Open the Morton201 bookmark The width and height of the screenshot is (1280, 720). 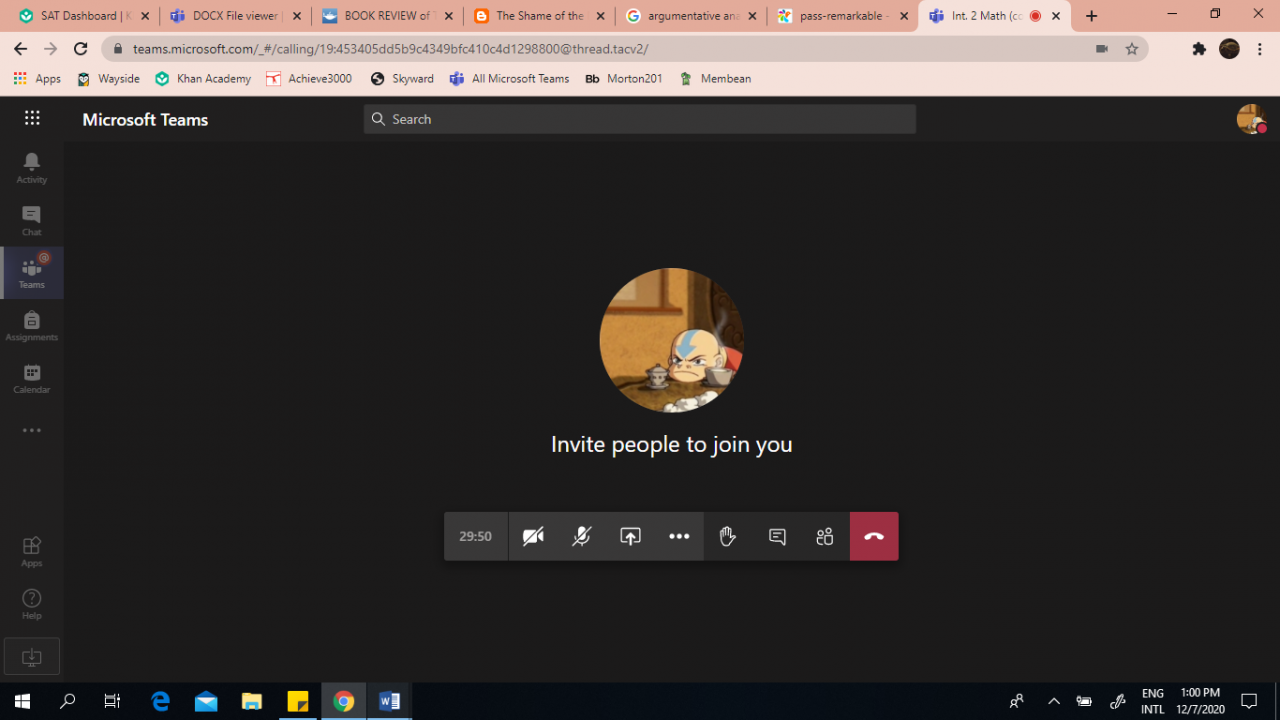[624, 79]
